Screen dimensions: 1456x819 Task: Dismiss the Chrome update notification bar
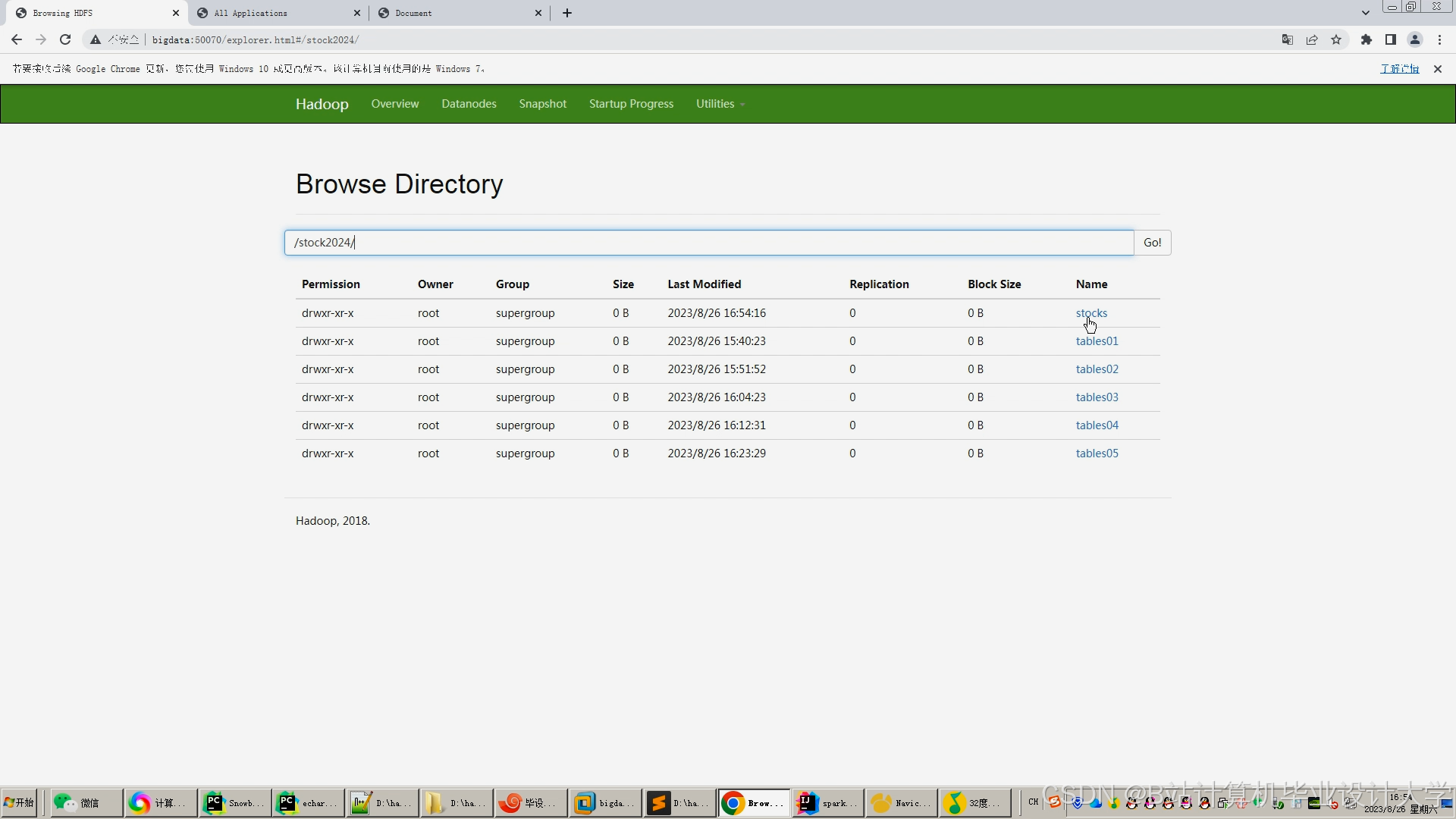(x=1438, y=69)
